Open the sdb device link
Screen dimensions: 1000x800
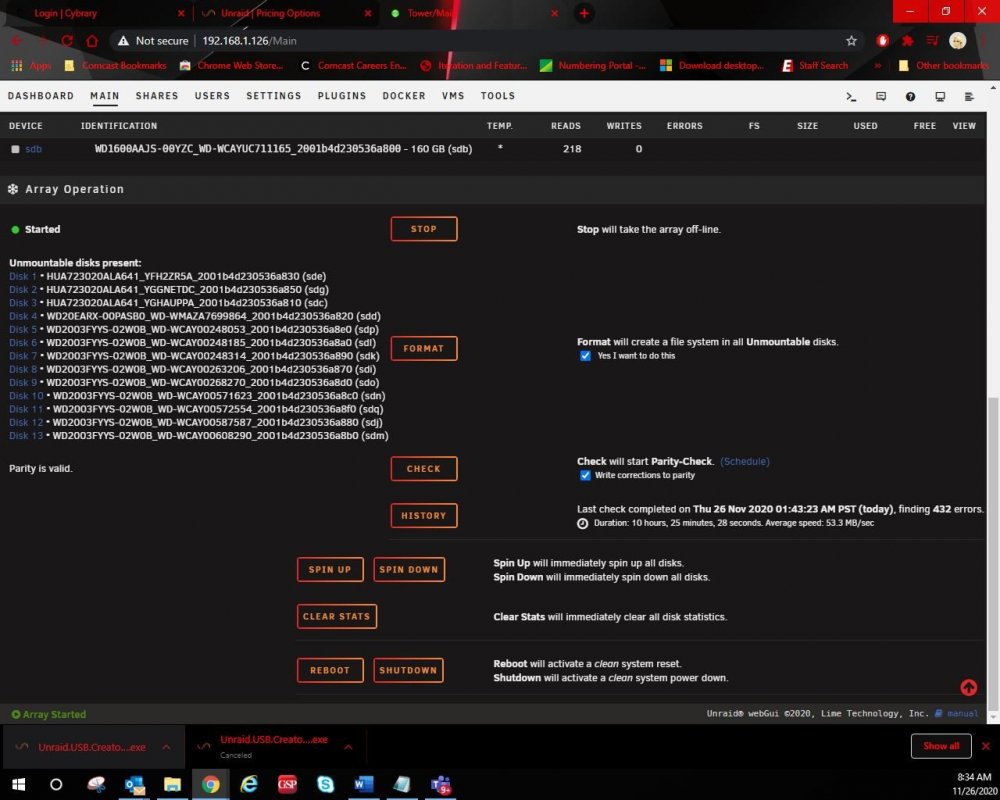33,149
